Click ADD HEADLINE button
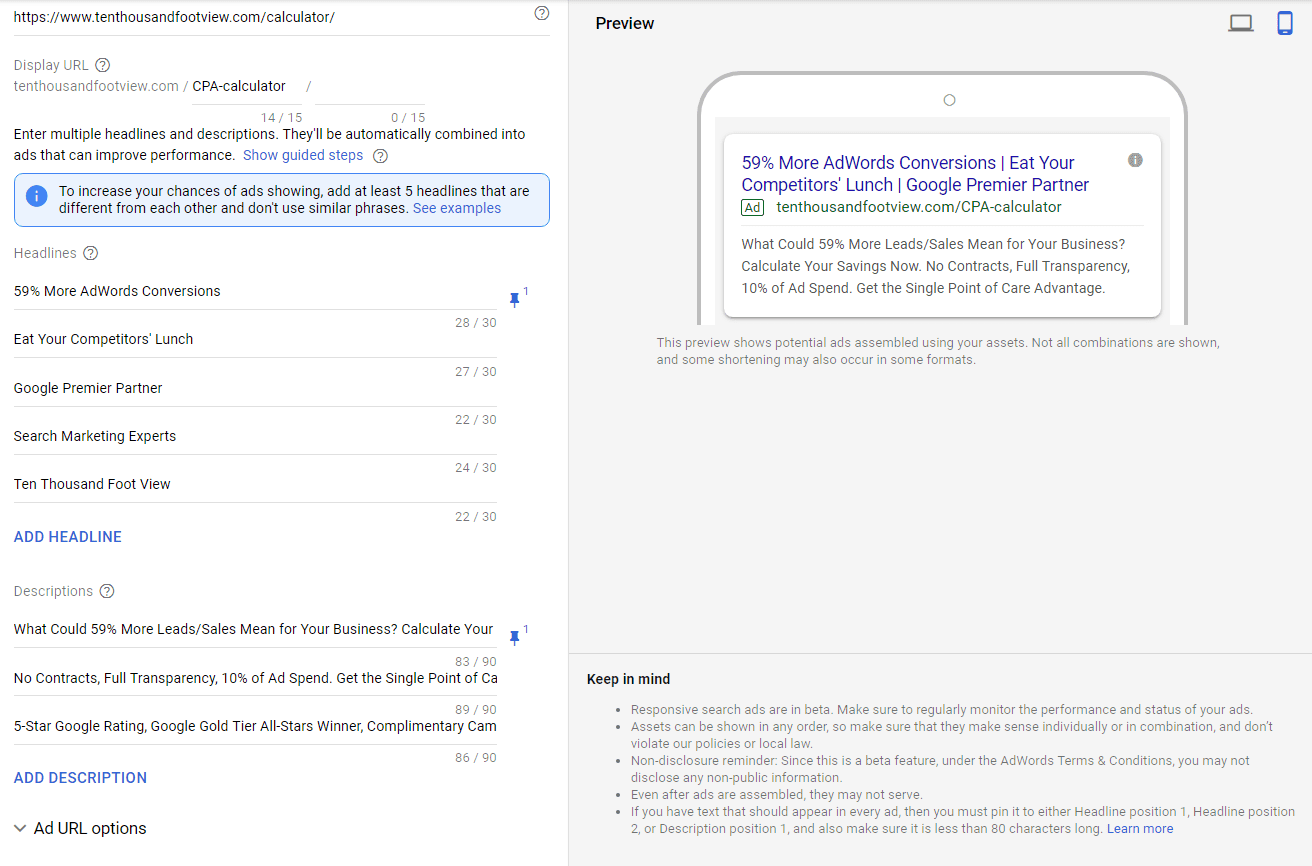 (x=68, y=537)
